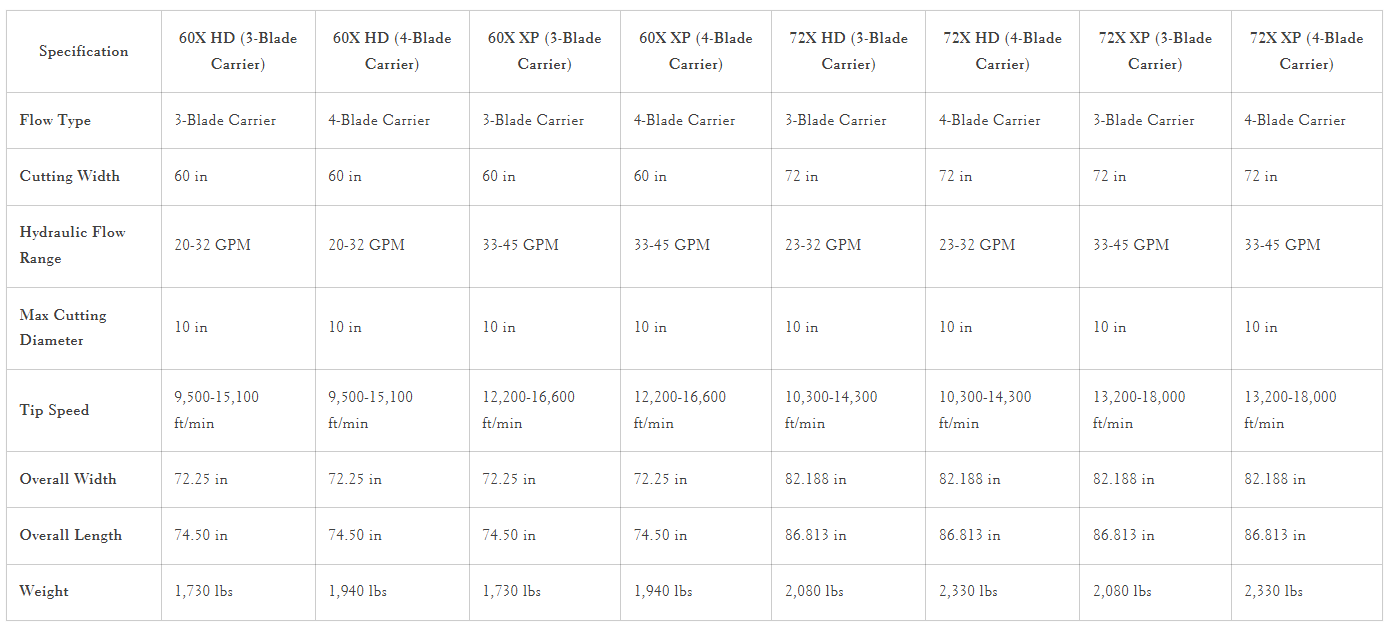1392x633 pixels.
Task: Click Cutting Width value for 60X XP 3-Blade
Action: pyautogui.click(x=499, y=176)
